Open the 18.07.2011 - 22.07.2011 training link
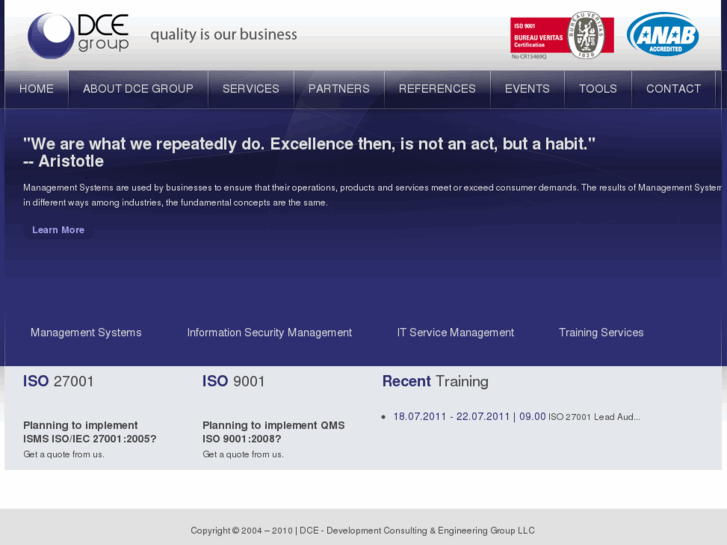Image resolution: width=727 pixels, height=545 pixels. (470, 417)
